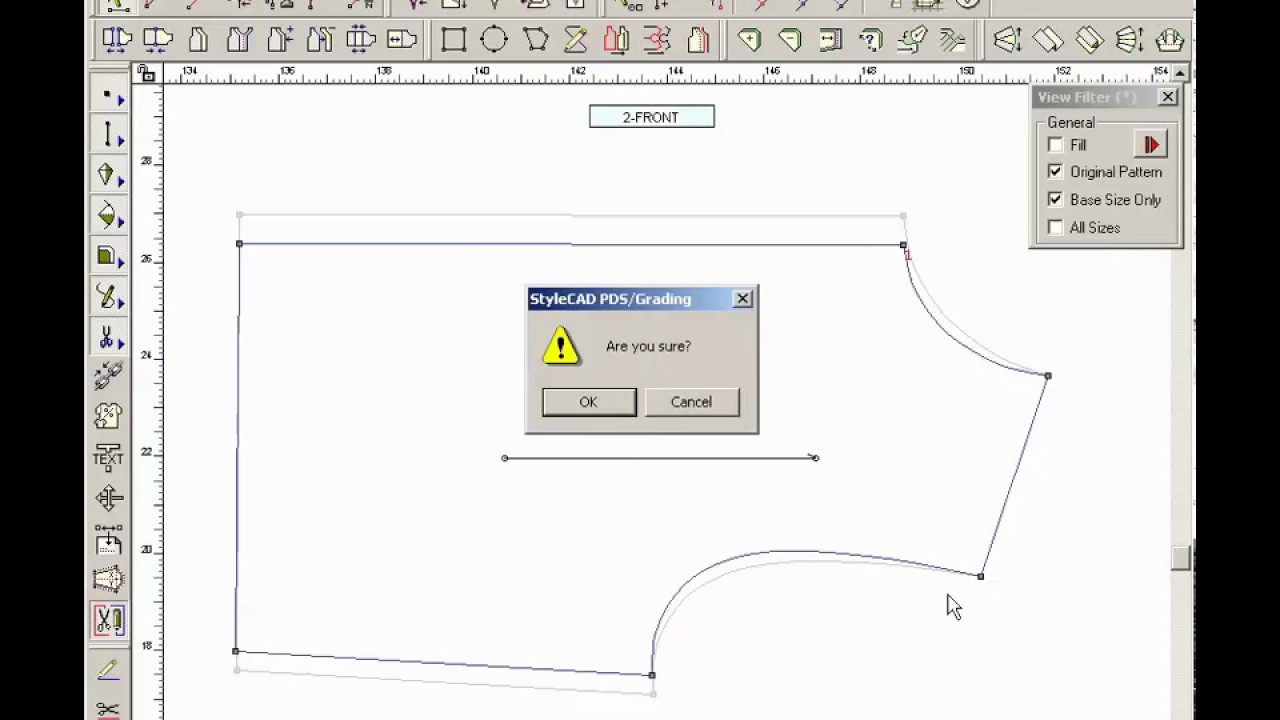
Task: Click the mirror piece with outward arrows icon
Action: point(117,40)
